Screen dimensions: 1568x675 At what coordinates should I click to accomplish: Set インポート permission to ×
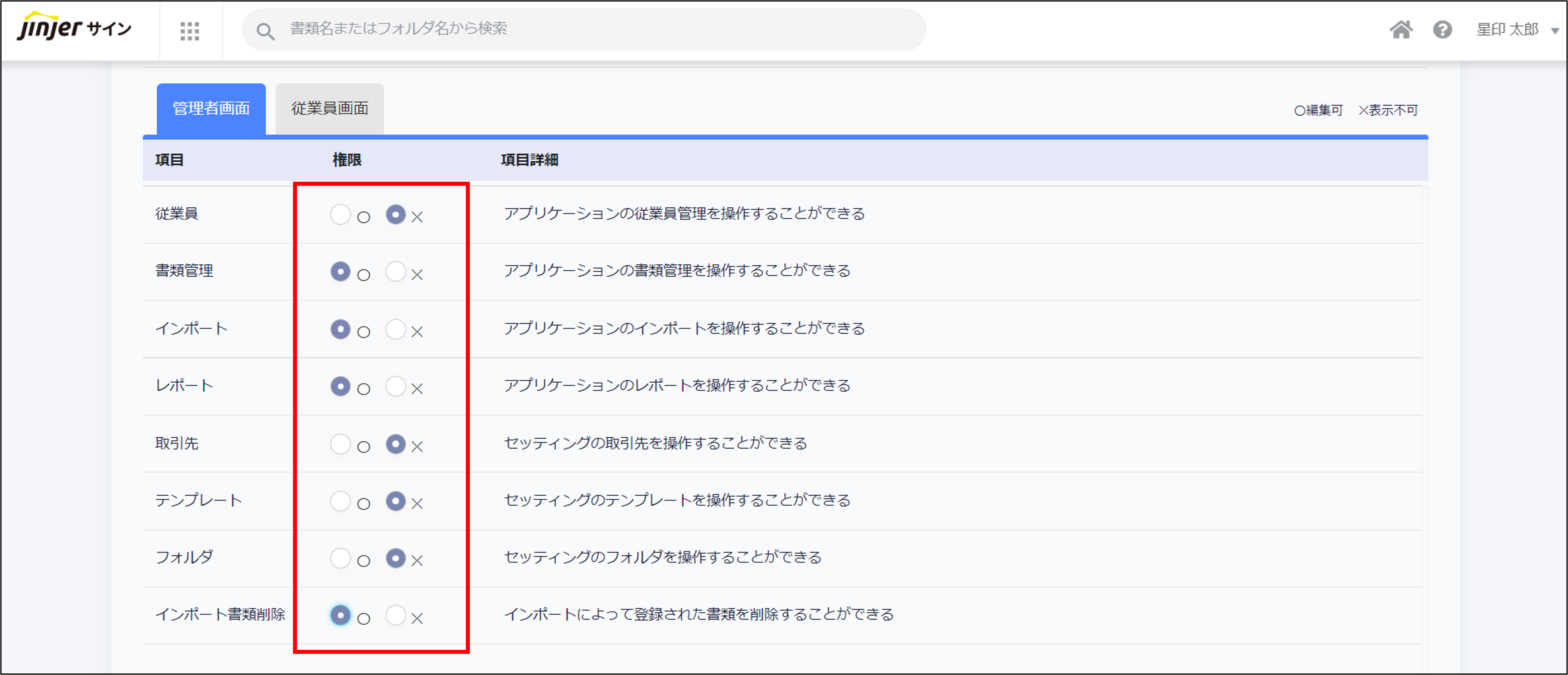pyautogui.click(x=396, y=329)
